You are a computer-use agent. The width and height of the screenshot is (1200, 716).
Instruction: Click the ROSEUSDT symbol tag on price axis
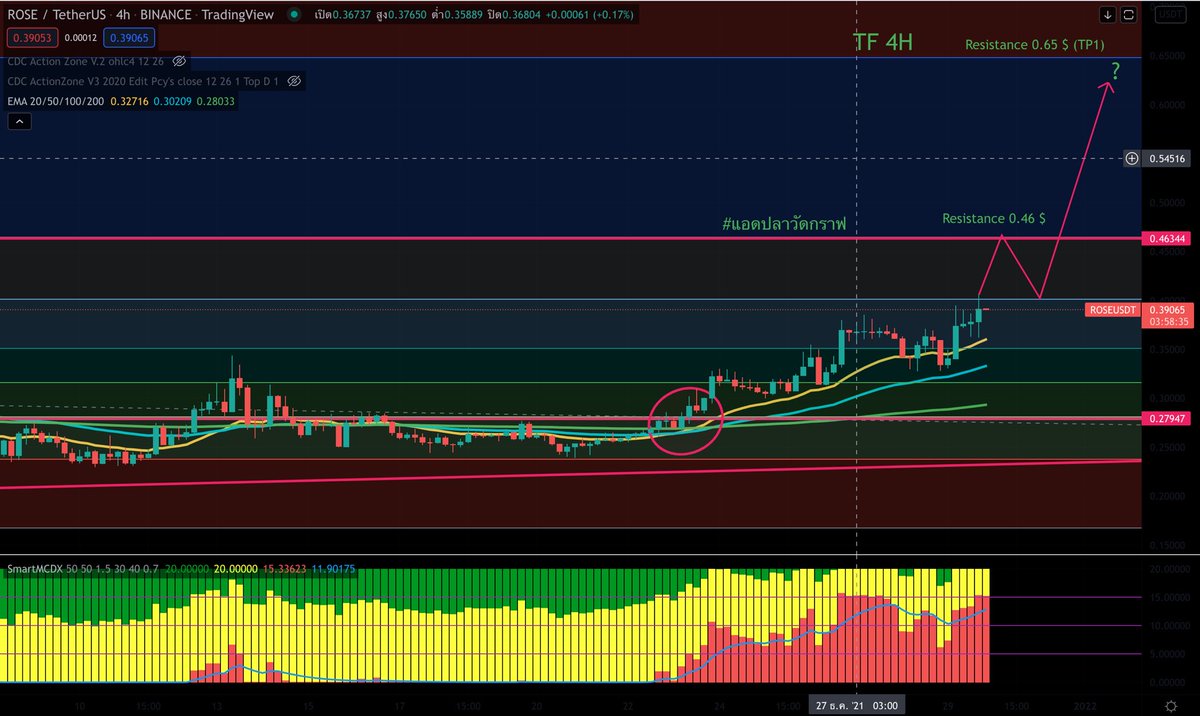(1112, 310)
